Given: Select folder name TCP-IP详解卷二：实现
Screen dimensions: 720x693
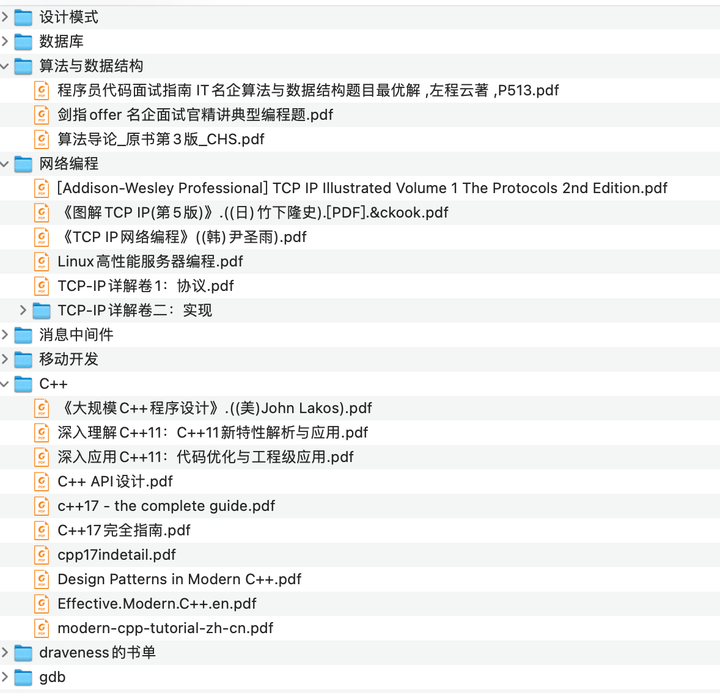Looking at the screenshot, I should 135,310.
